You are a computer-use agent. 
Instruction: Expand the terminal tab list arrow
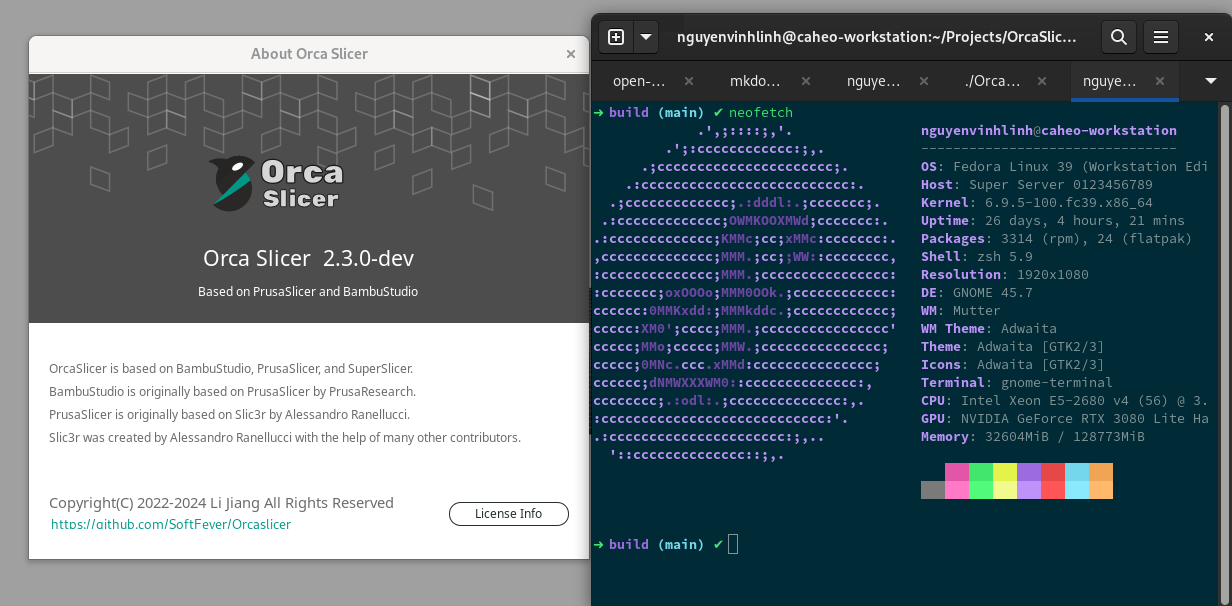point(1211,81)
